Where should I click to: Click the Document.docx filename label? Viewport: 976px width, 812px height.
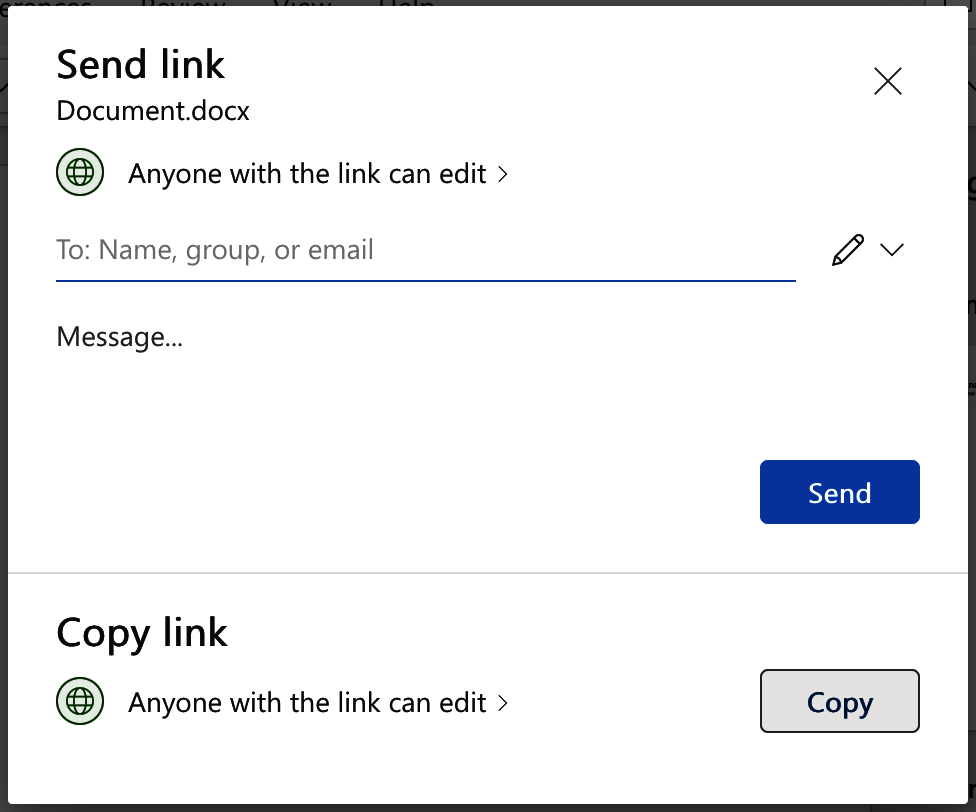[152, 111]
